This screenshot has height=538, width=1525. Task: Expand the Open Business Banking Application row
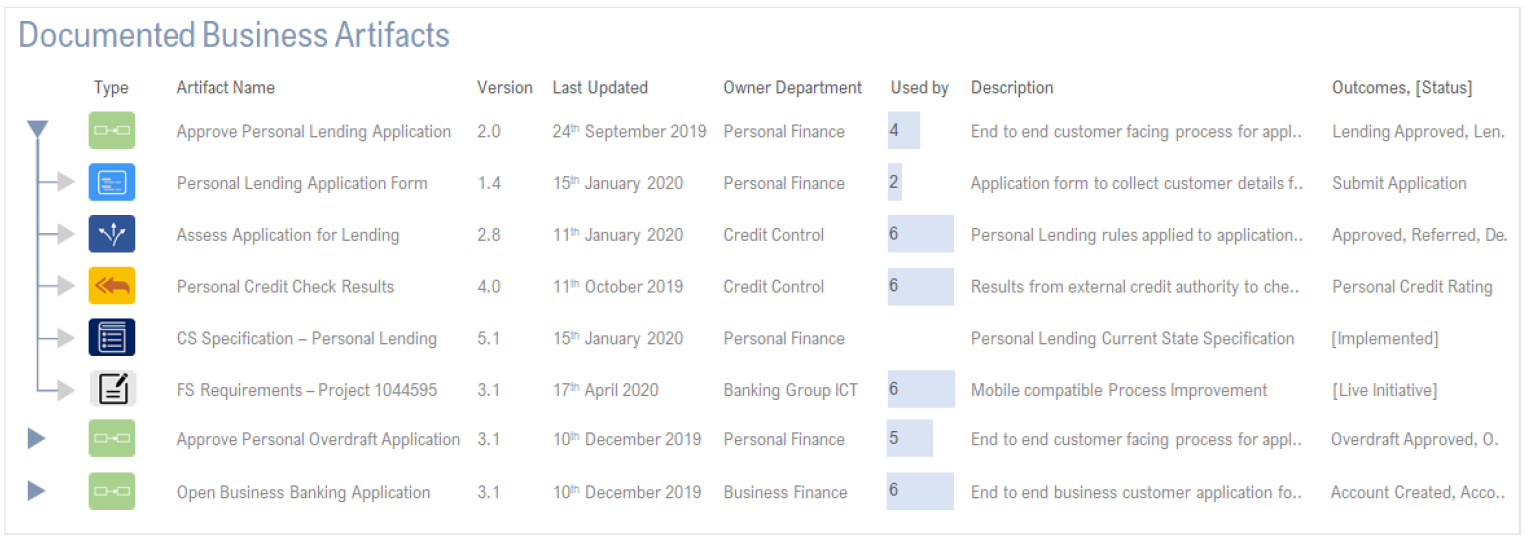(x=36, y=491)
